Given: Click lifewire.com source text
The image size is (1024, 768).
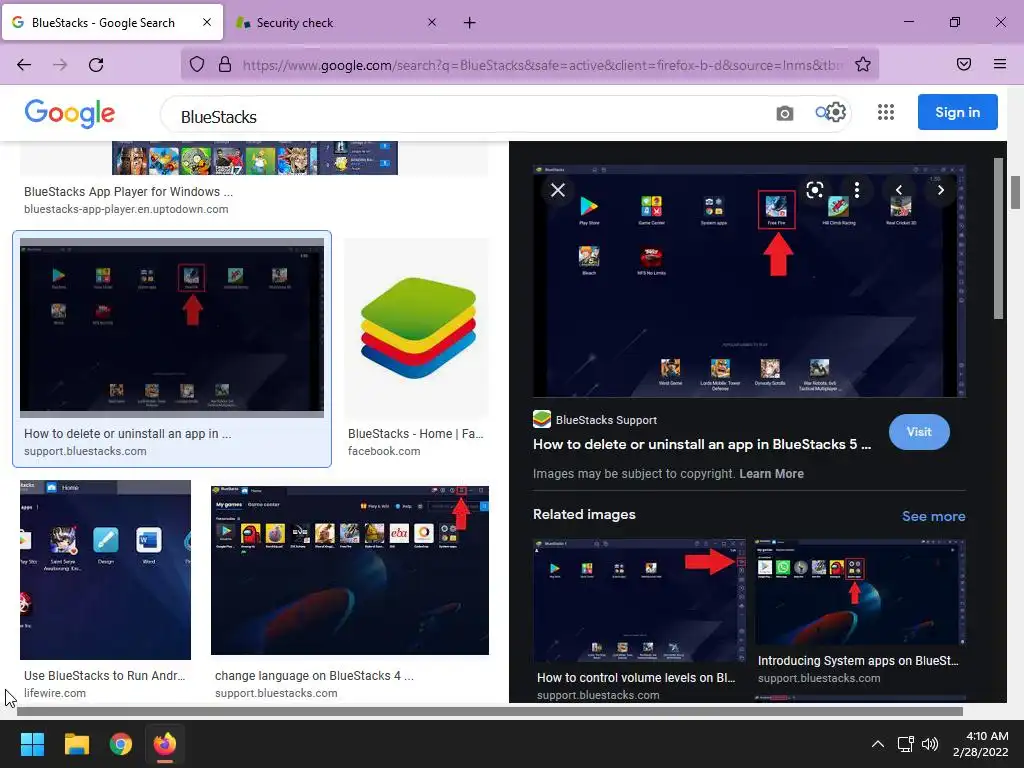Looking at the screenshot, I should click(55, 693).
